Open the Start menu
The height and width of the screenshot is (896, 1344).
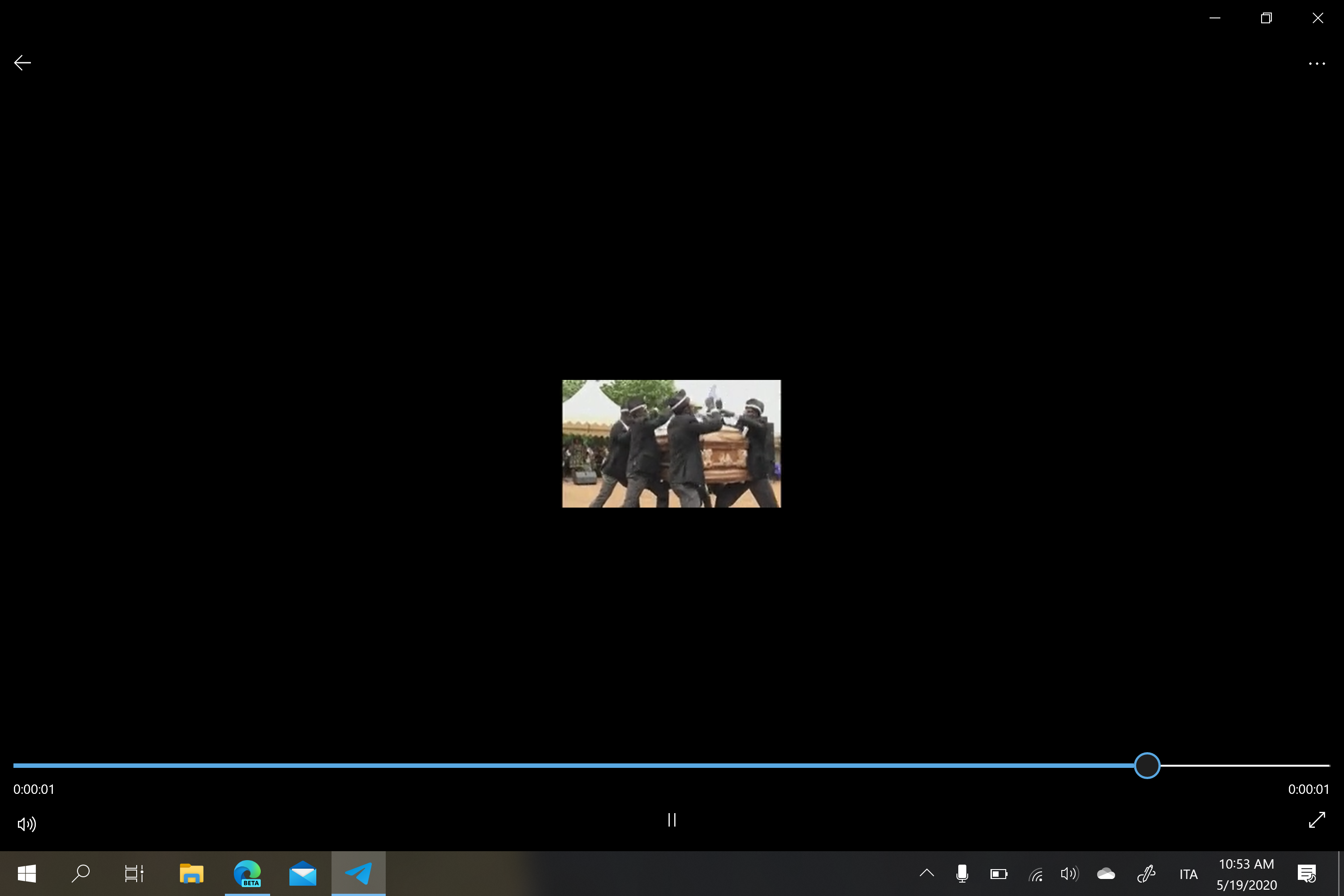[x=26, y=873]
